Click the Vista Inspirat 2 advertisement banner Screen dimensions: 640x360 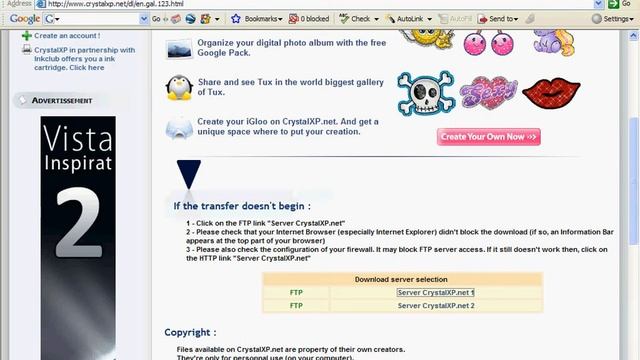click(x=78, y=238)
